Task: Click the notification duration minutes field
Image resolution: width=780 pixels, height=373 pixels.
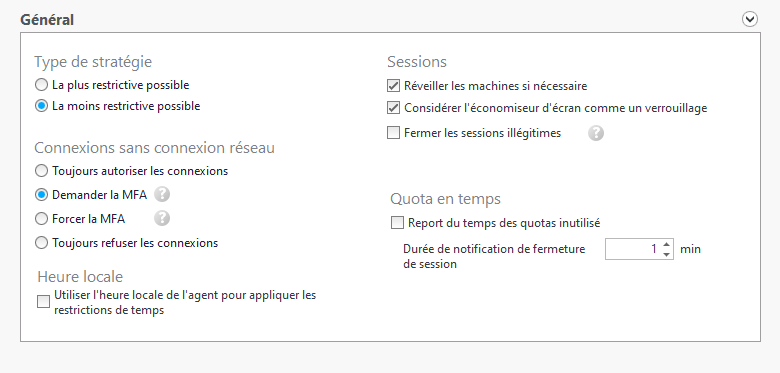Action: click(633, 249)
